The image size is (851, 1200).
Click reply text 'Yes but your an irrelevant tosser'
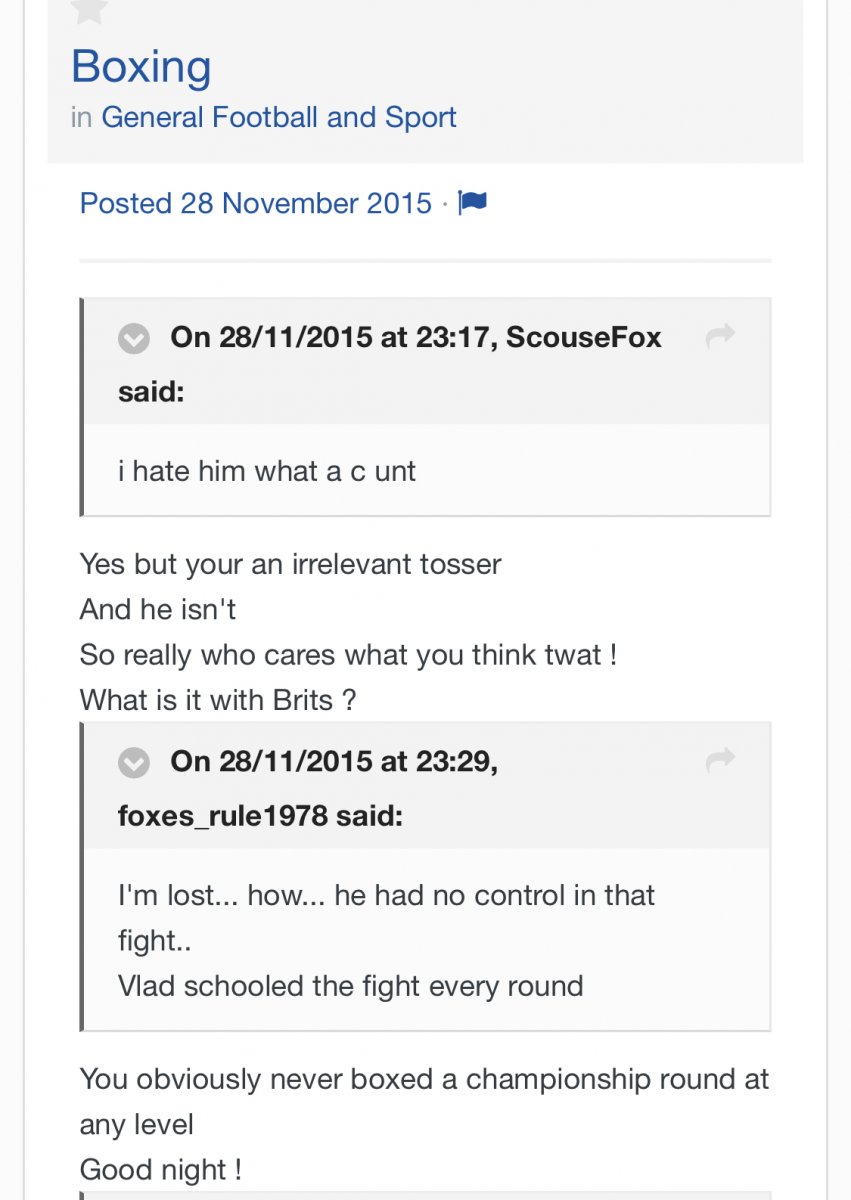click(x=290, y=564)
